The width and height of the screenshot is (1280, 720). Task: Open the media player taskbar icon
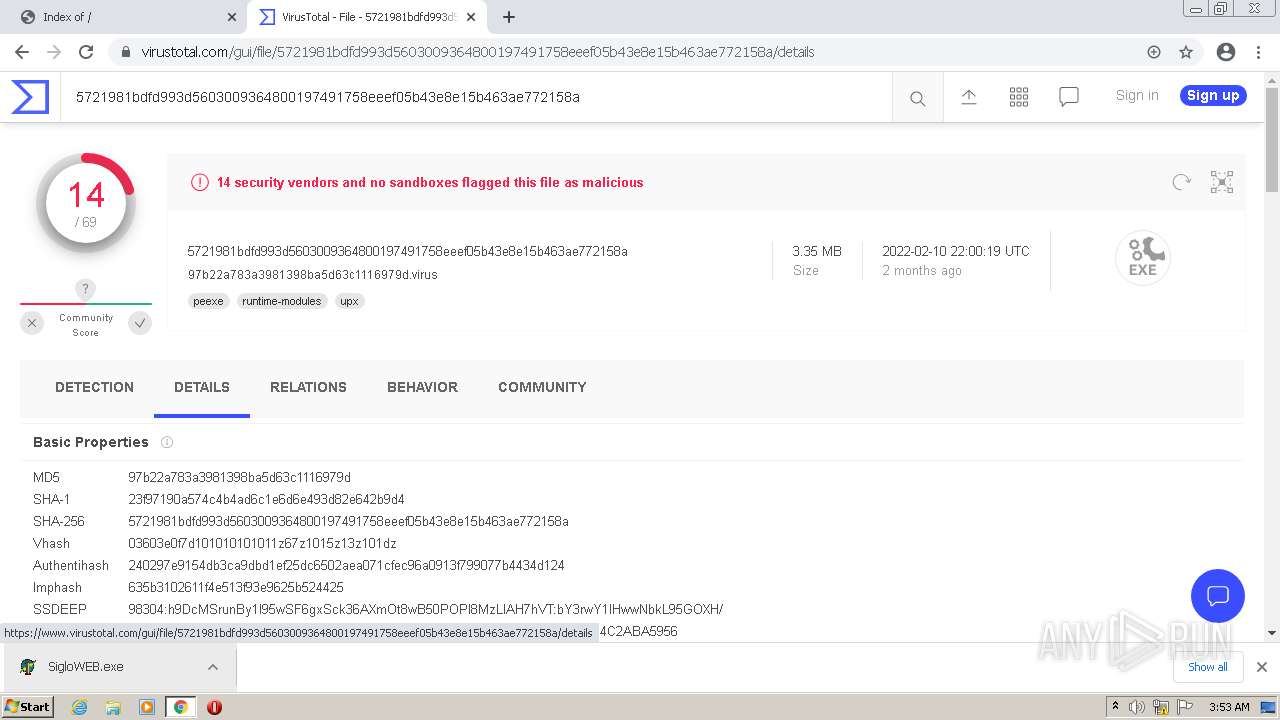point(147,707)
